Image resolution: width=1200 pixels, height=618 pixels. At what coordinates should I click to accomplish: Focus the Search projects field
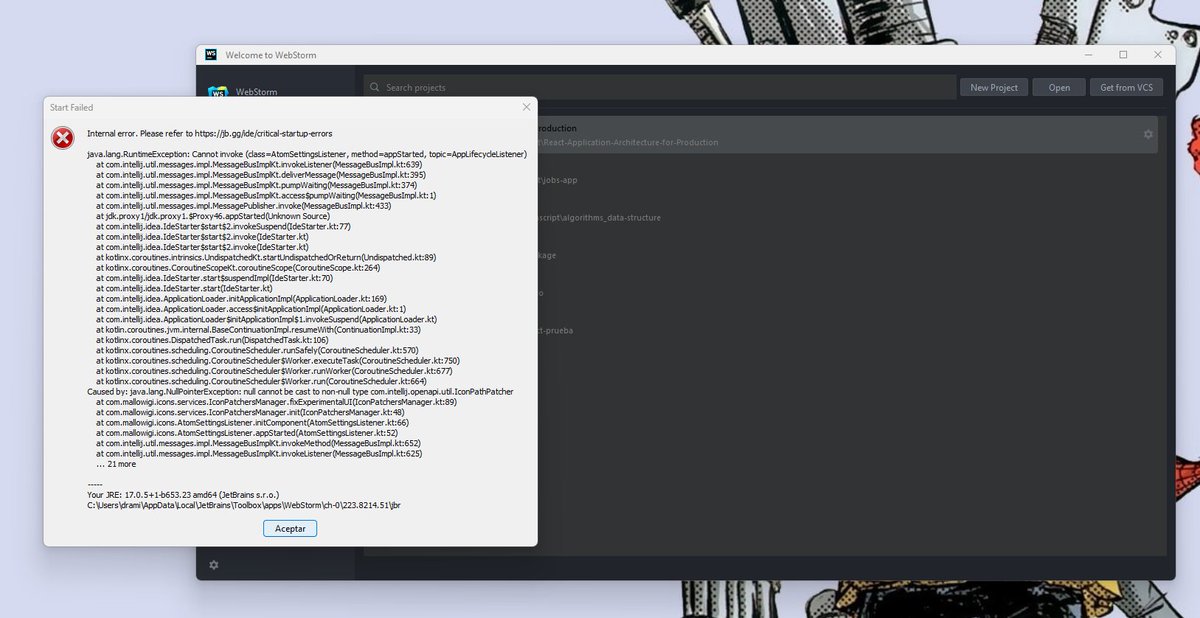point(660,88)
